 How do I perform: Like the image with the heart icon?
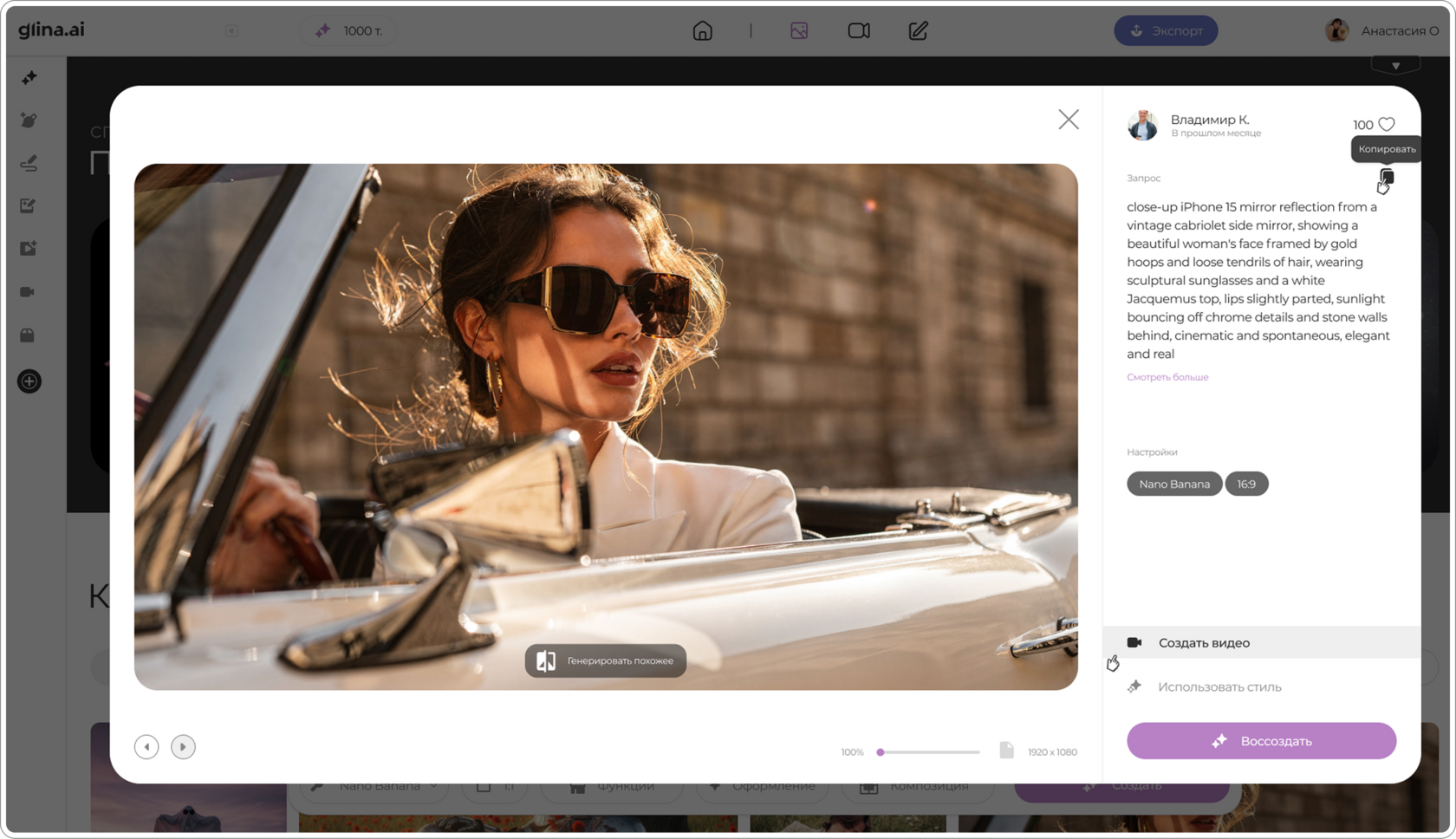pos(1387,125)
